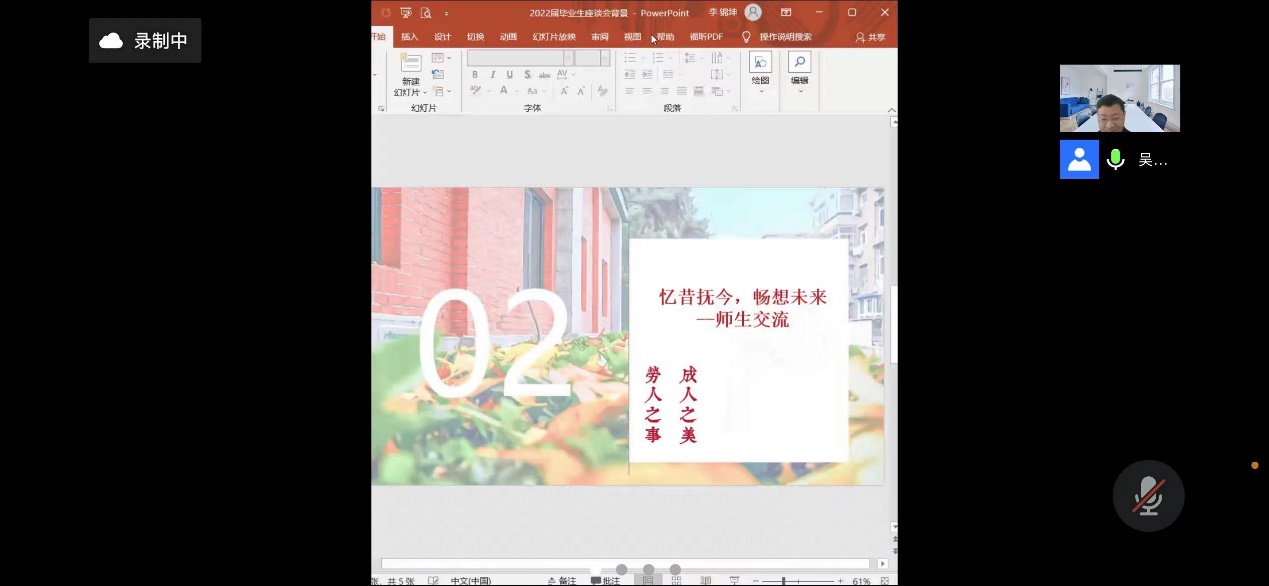
Task: Expand the font name dropdown
Action: click(x=568, y=58)
